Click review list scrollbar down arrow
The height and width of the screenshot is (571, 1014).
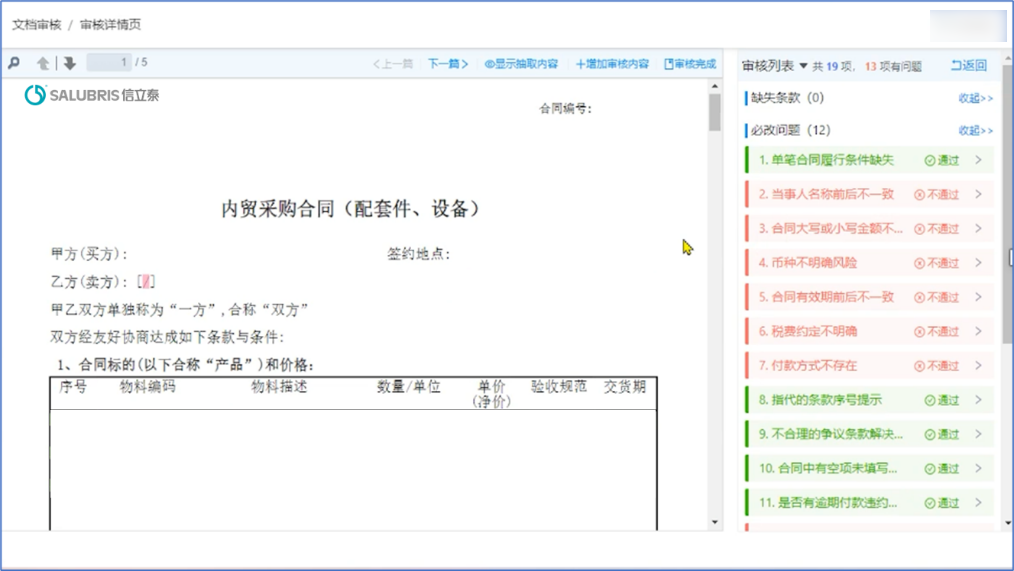1008,523
